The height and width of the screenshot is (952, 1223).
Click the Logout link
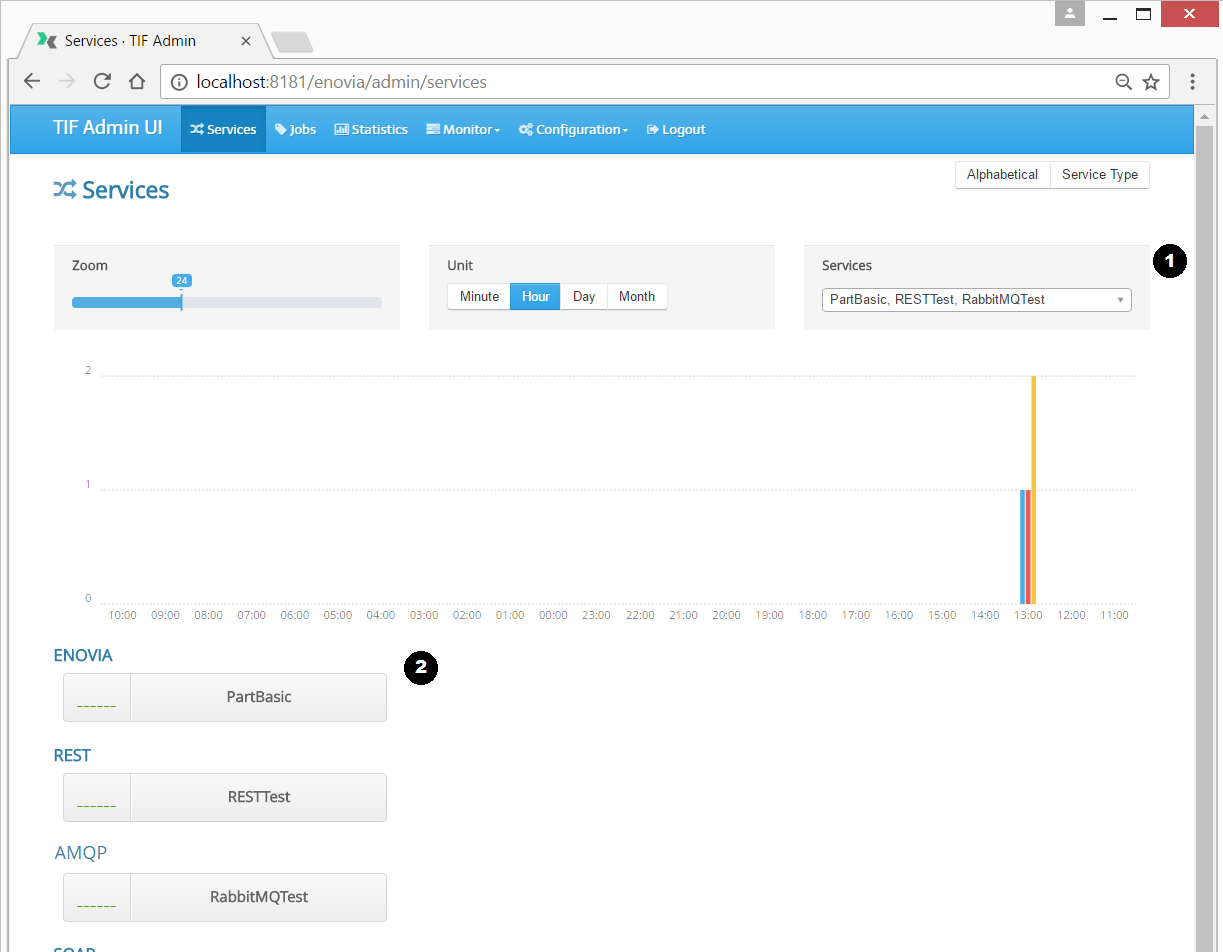[x=676, y=130]
